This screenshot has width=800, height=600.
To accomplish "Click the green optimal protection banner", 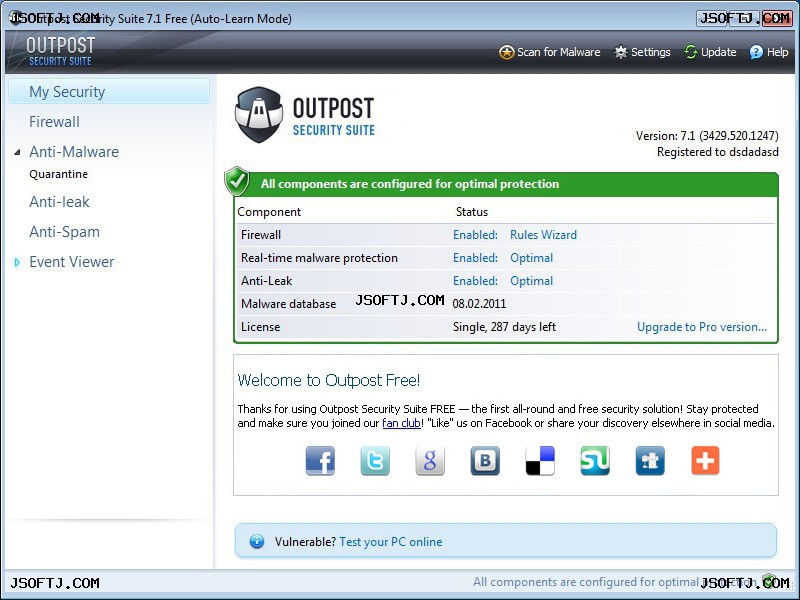I will point(506,184).
